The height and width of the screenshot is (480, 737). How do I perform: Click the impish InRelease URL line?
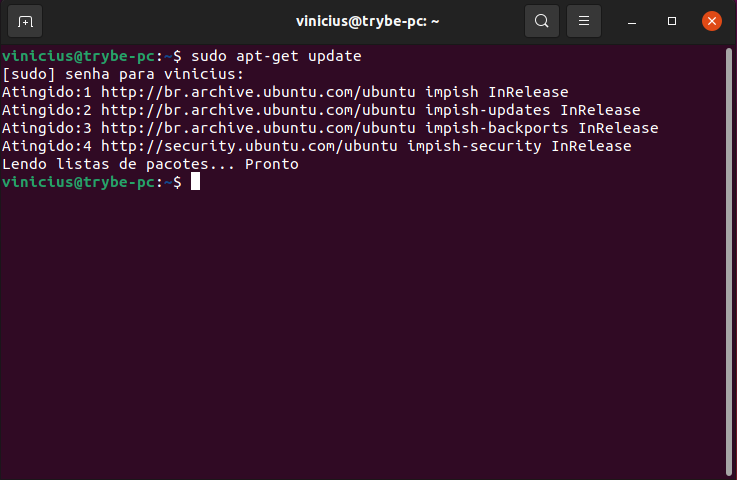285,92
